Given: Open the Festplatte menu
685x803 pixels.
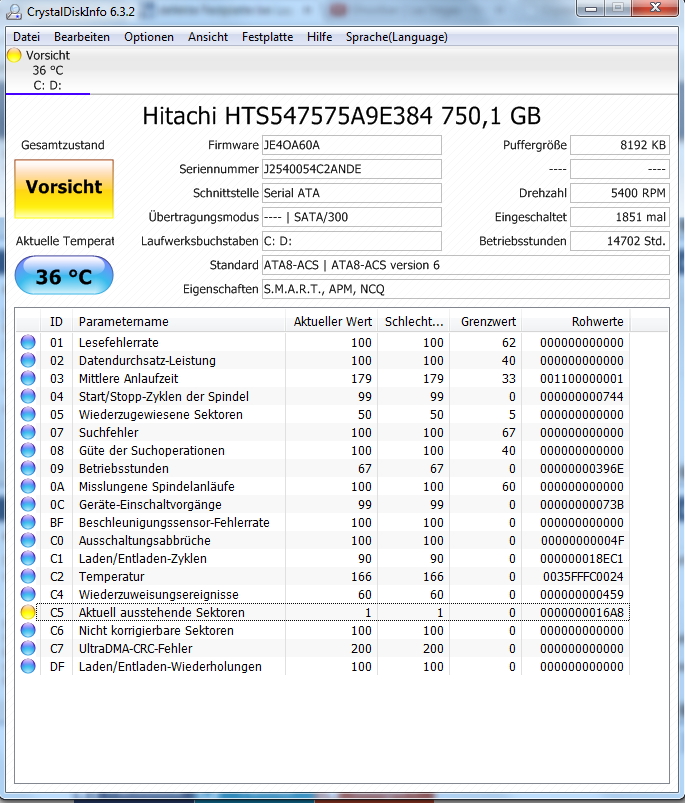Looking at the screenshot, I should coord(267,37).
